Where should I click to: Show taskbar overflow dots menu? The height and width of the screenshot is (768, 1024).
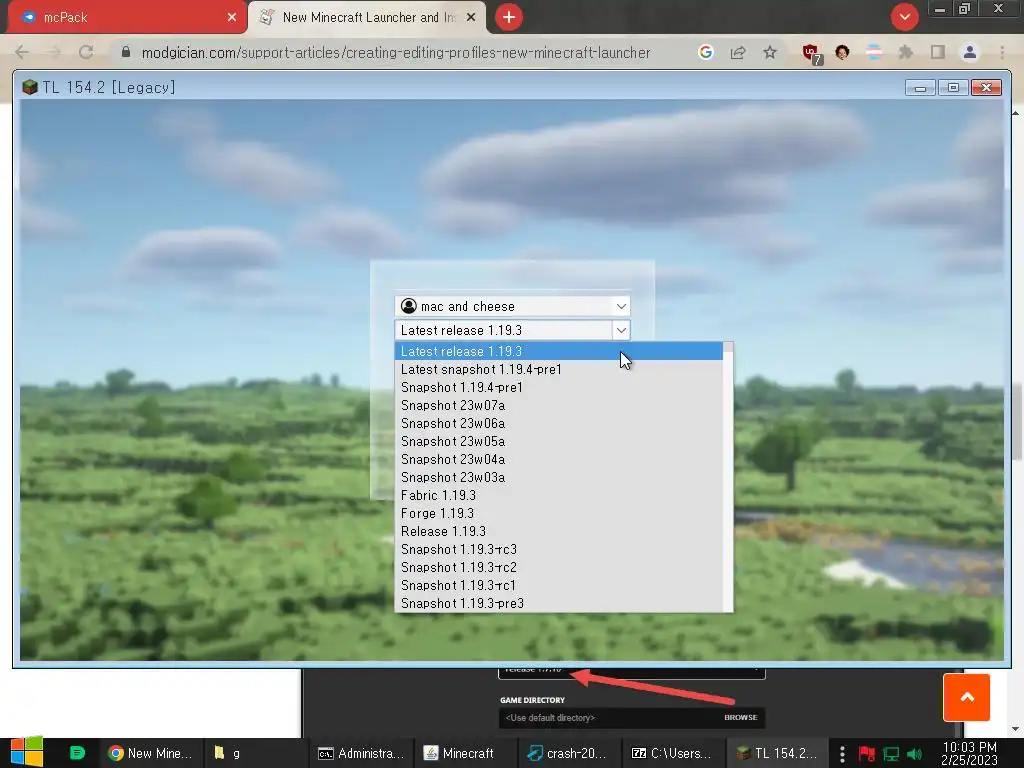[x=842, y=754]
